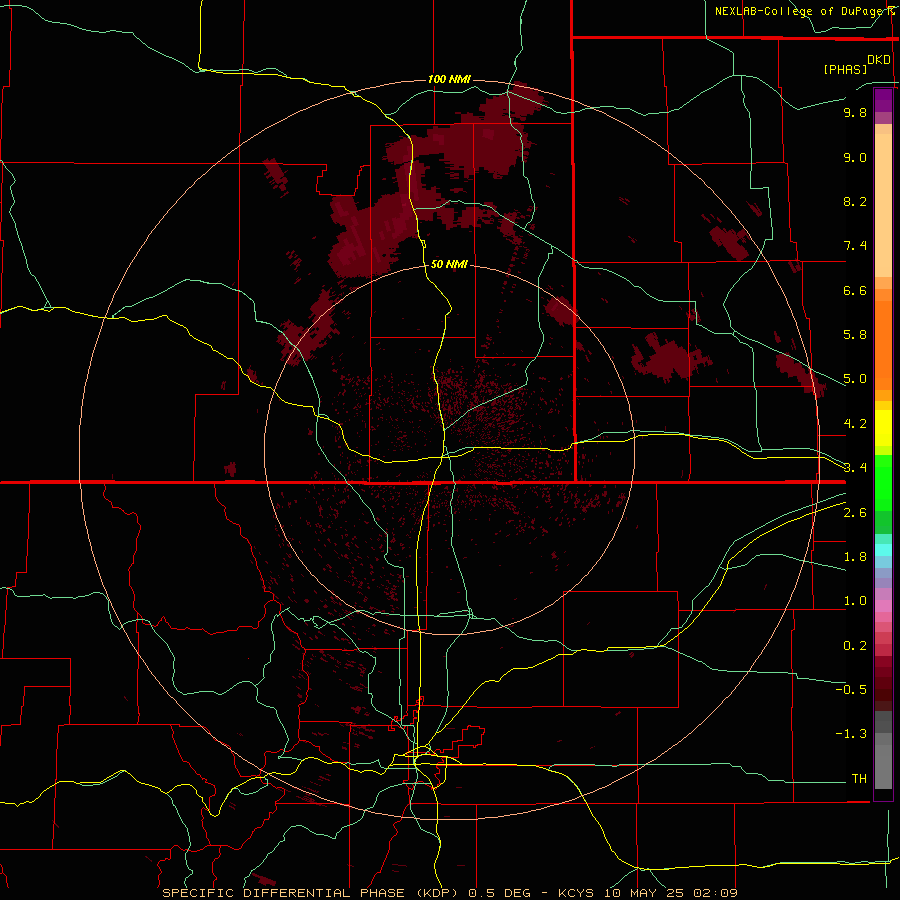Click the 50 NMI range ring label
Viewport: 900px width, 900px height.
point(449,264)
